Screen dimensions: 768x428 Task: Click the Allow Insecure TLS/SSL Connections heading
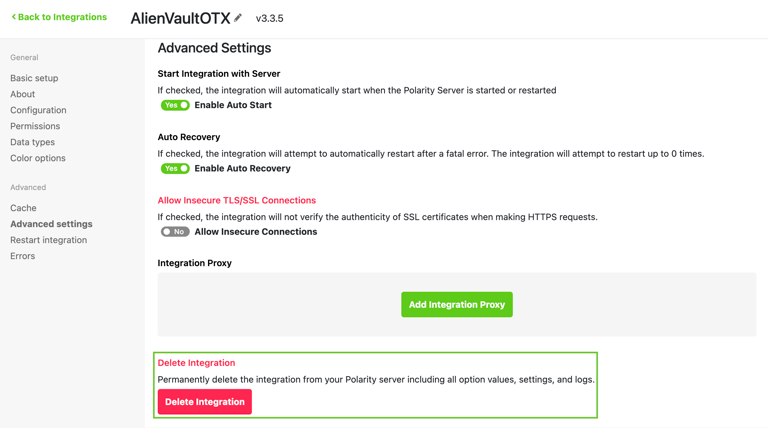(237, 200)
